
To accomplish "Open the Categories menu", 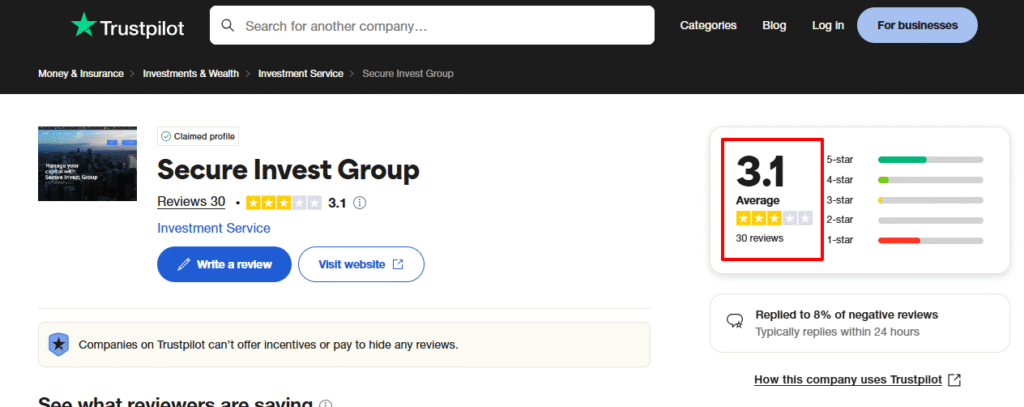I will [708, 25].
